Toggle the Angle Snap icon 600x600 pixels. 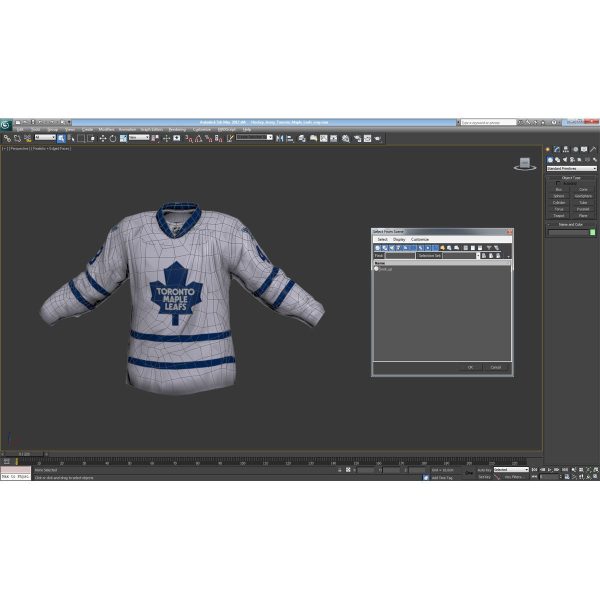(x=199, y=139)
